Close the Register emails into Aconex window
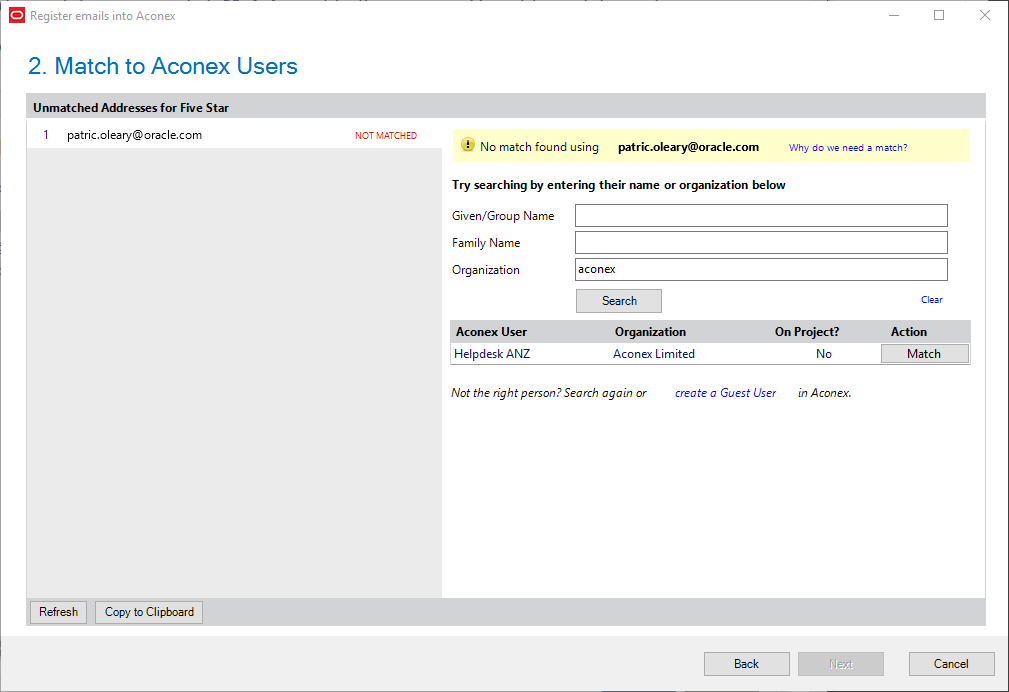 point(985,15)
